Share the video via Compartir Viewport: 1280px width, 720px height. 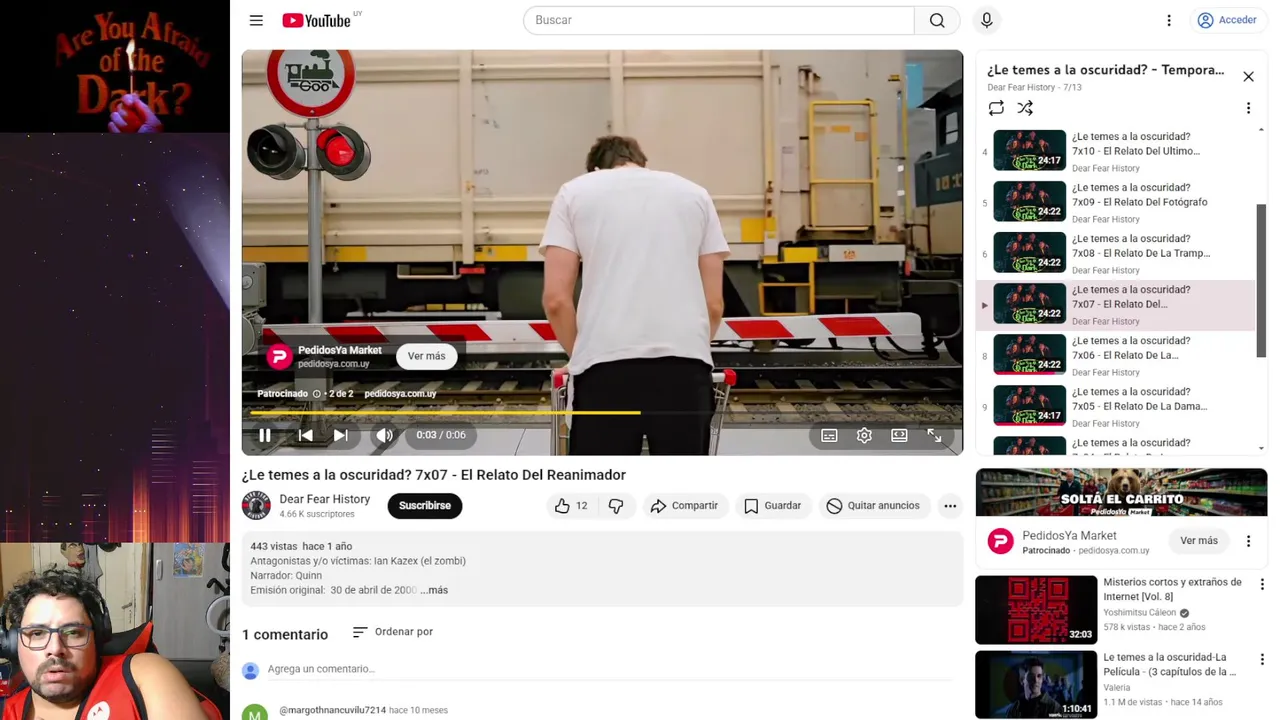[x=684, y=506]
